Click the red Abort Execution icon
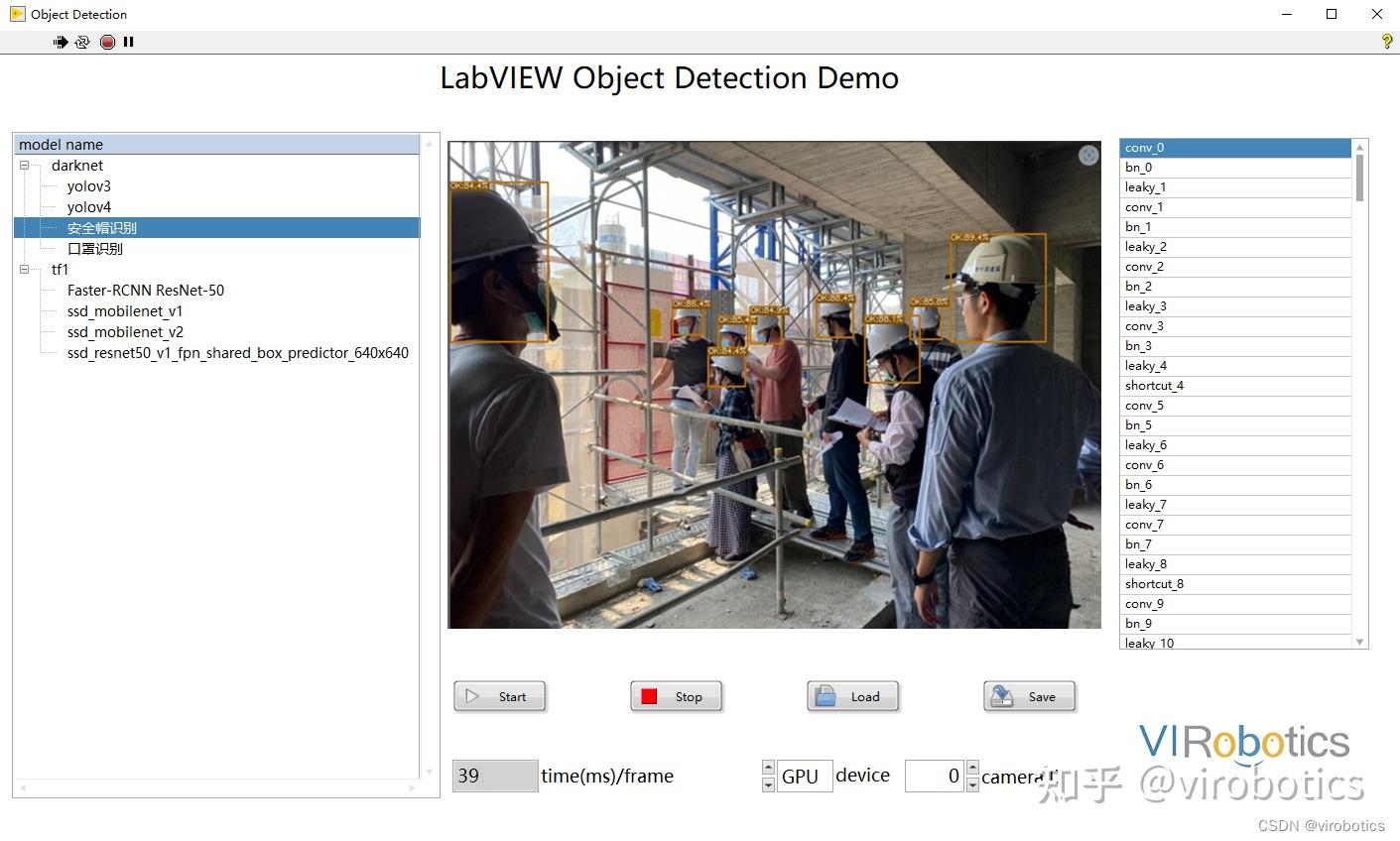This screenshot has height=841, width=1400. pos(106,42)
